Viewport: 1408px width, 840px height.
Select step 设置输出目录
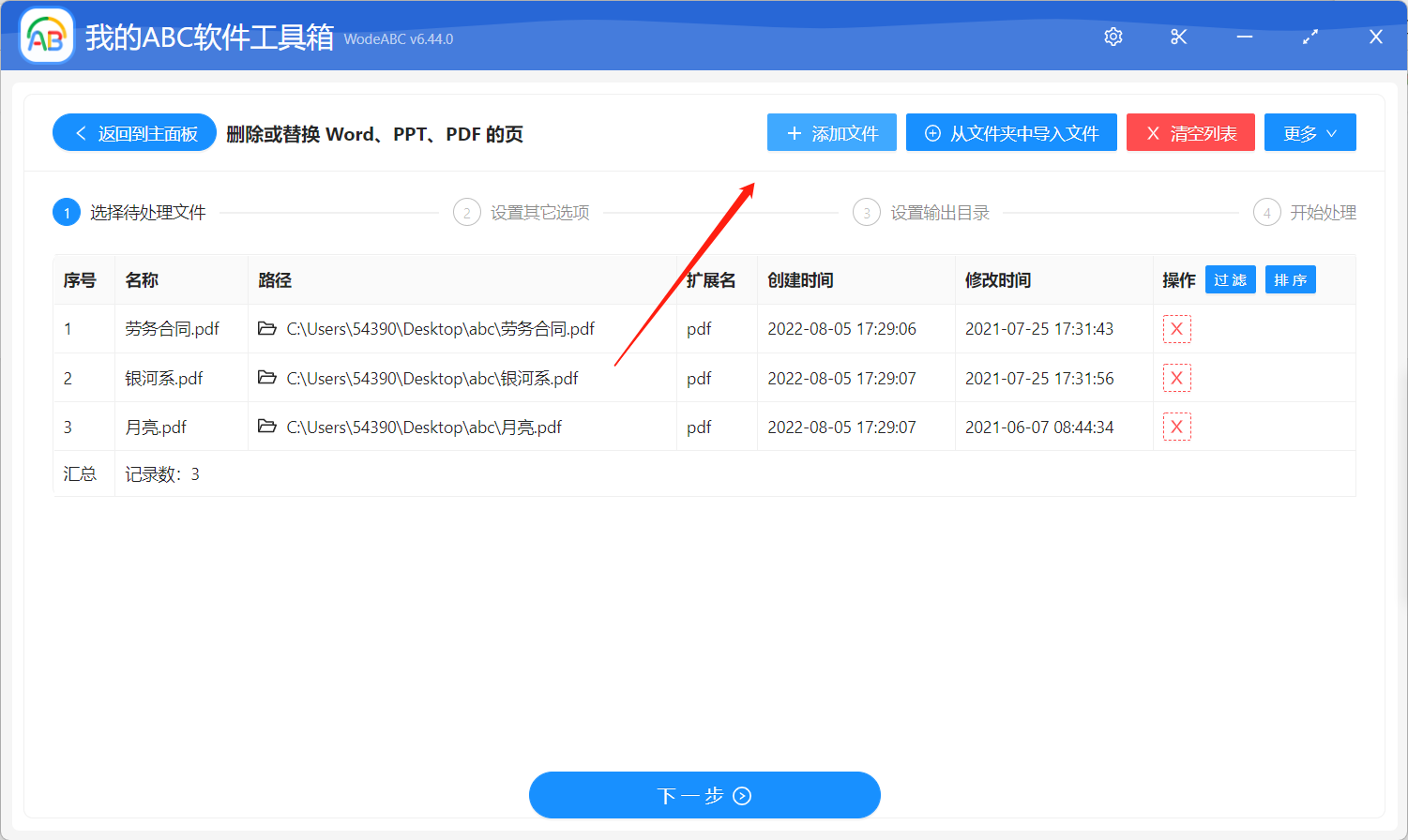pyautogui.click(x=939, y=212)
